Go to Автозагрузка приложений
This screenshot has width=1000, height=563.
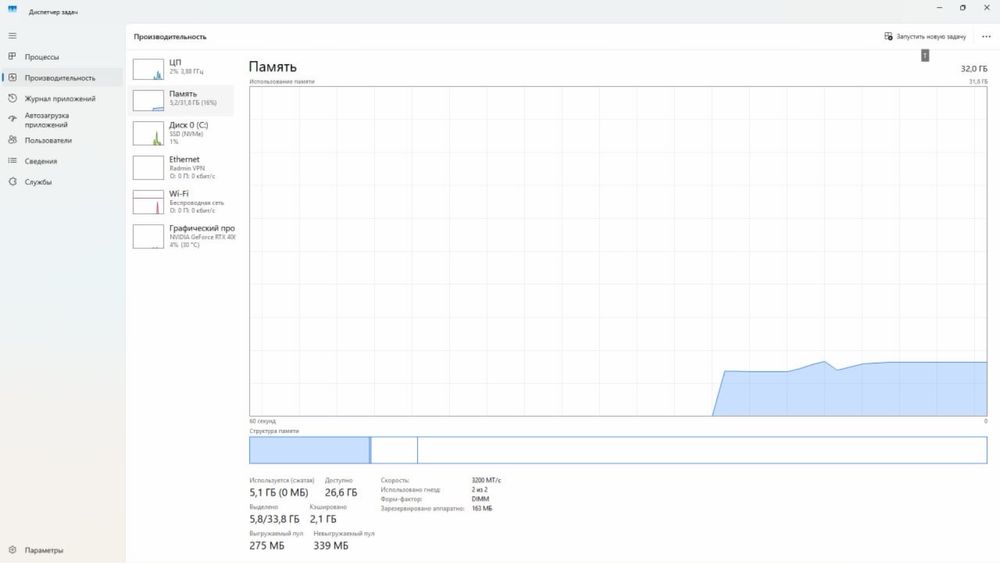[x=47, y=120]
